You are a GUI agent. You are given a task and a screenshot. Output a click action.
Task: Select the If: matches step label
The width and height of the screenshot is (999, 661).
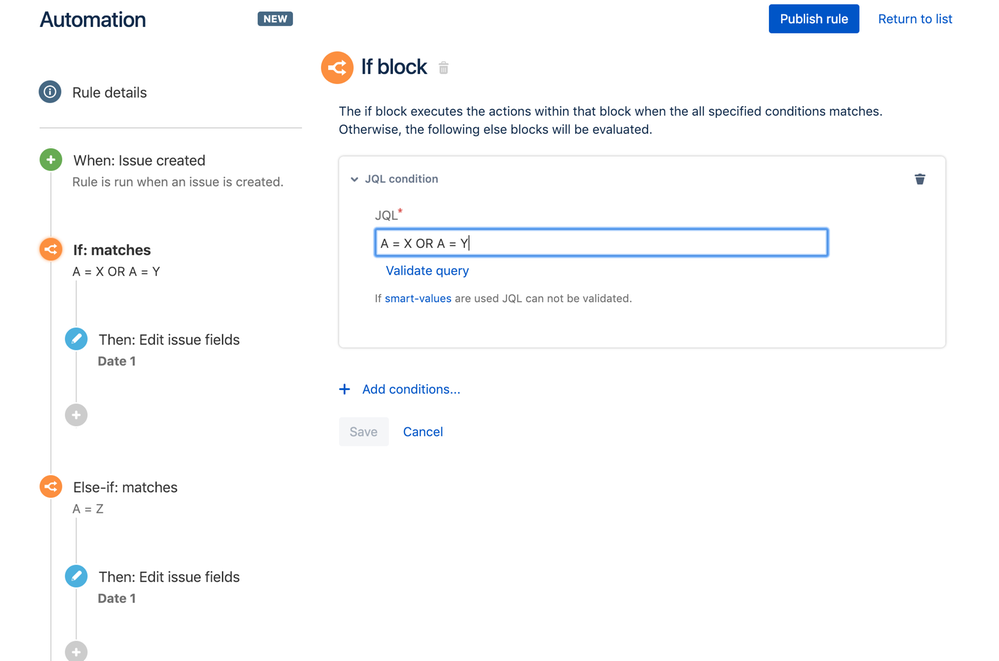pos(112,250)
